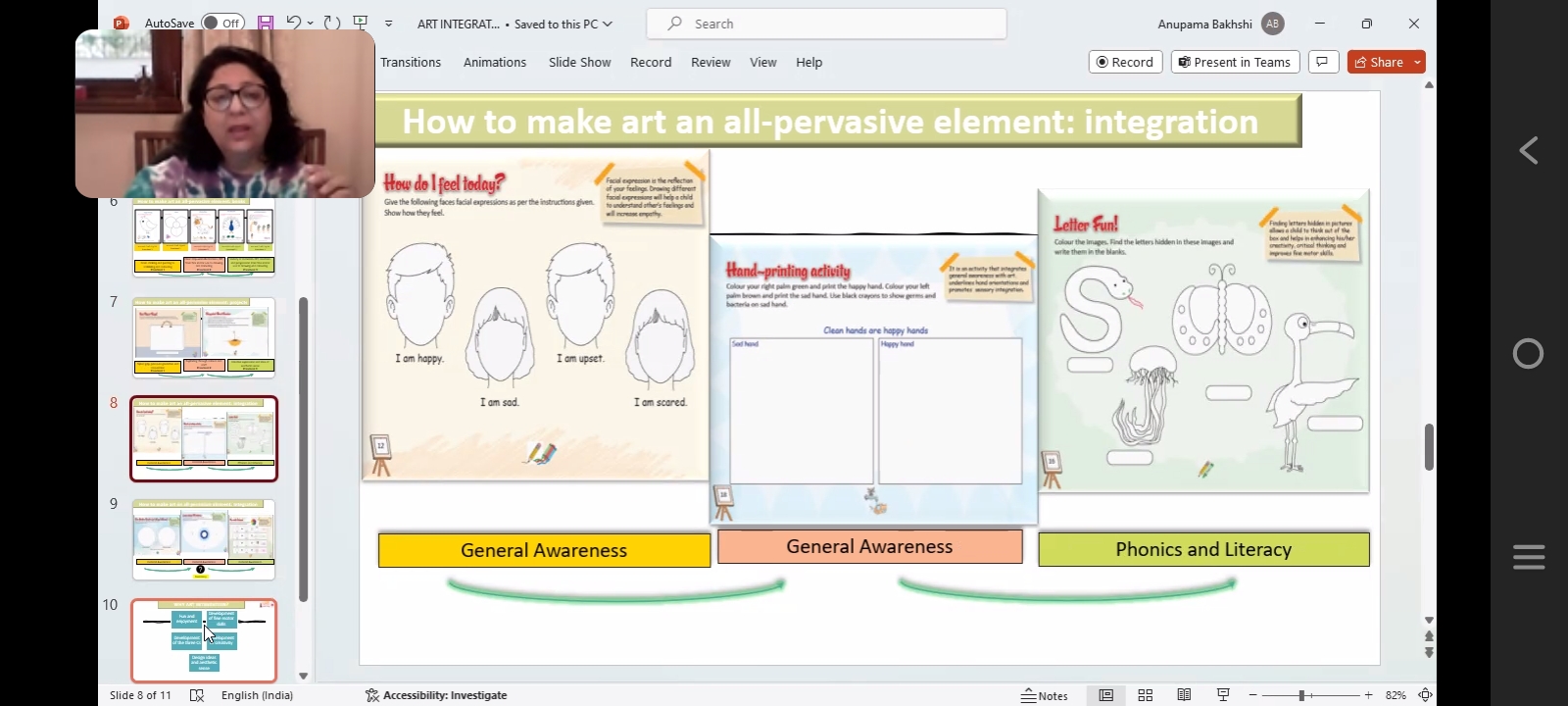Click the Redo icon

pos(332,23)
